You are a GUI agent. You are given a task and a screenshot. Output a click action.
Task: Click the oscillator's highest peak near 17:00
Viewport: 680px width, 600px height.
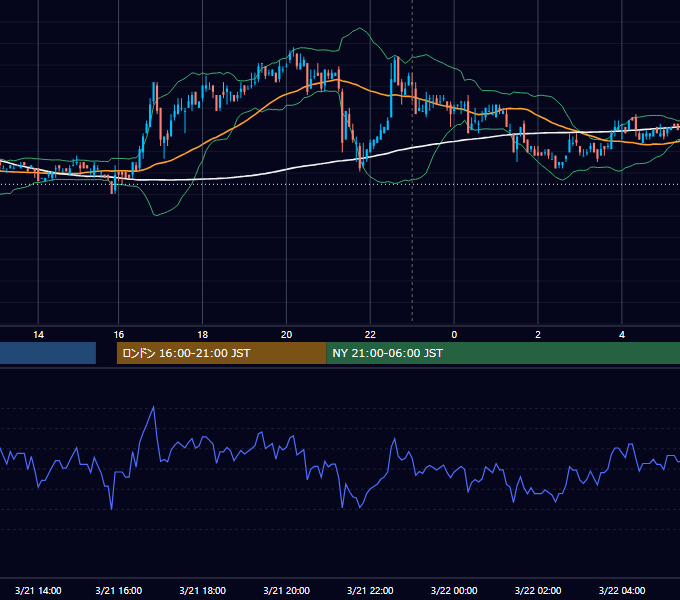click(x=154, y=407)
